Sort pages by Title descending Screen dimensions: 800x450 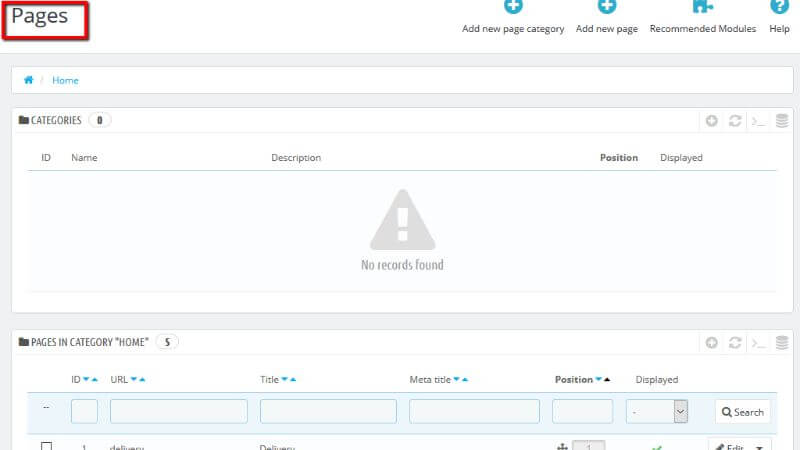[x=285, y=379]
